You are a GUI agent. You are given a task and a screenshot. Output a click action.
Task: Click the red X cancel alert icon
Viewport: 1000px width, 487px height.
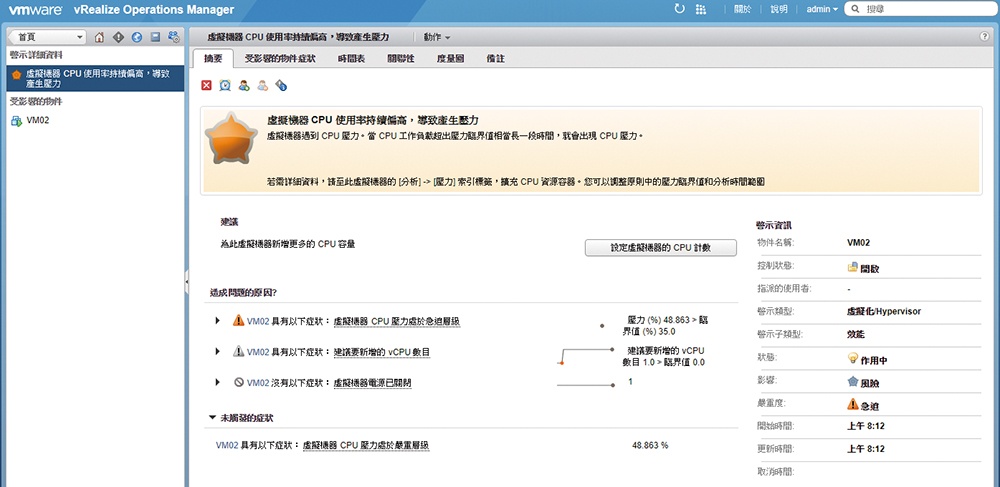pyautogui.click(x=206, y=85)
